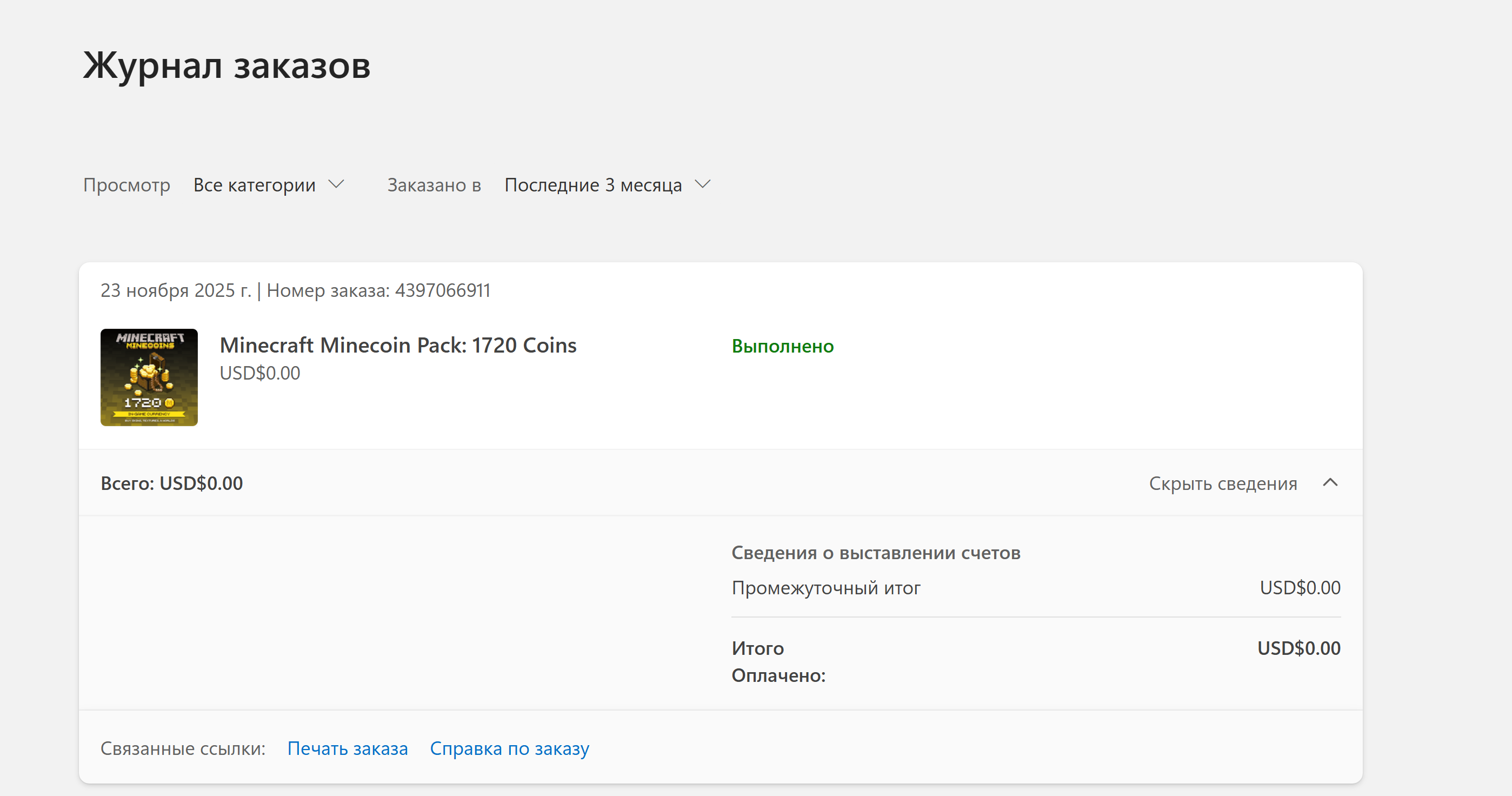Click the 'Сведения о выставлении счетов' heading
Viewport: 1512px width, 796px height.
click(x=876, y=552)
